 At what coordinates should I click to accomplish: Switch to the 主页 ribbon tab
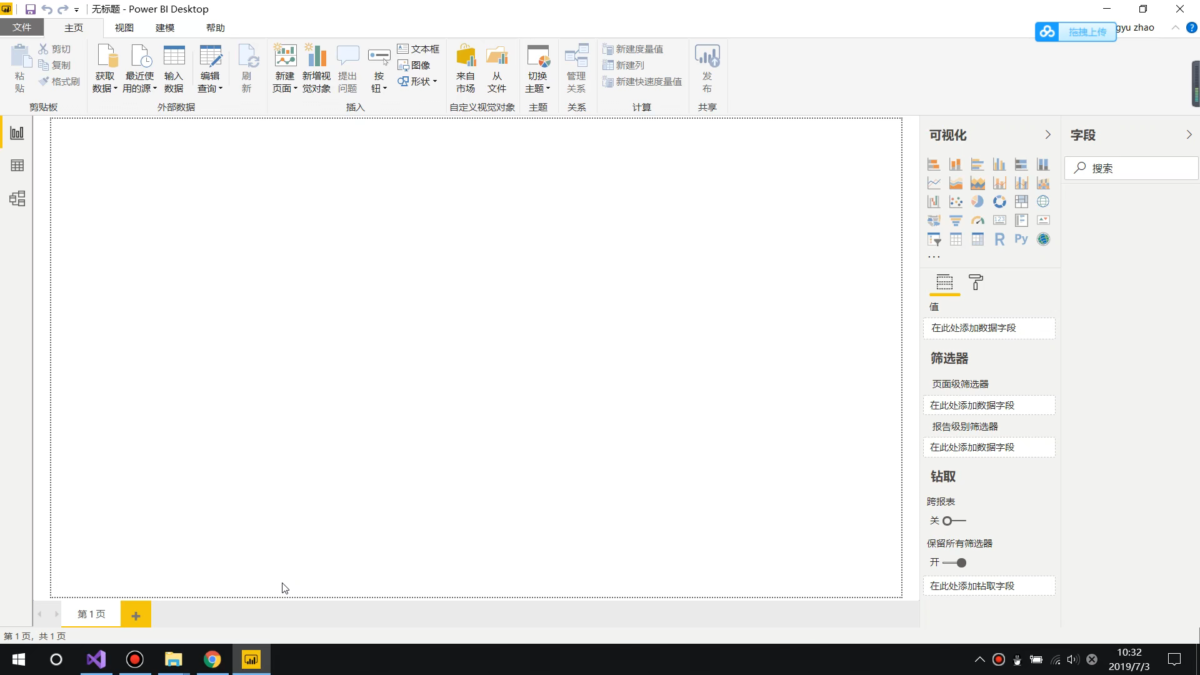click(74, 28)
